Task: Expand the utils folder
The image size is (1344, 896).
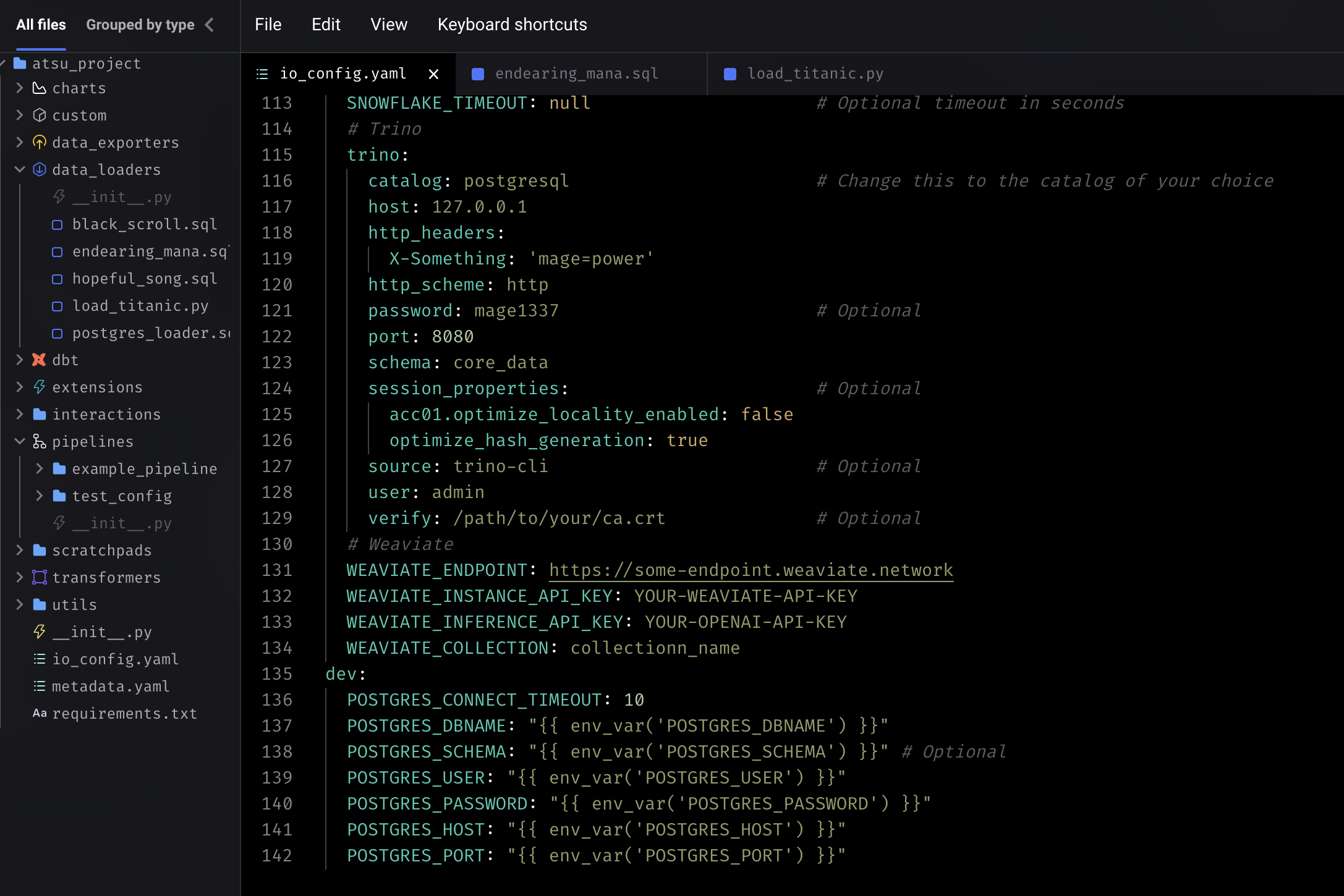Action: [20, 605]
